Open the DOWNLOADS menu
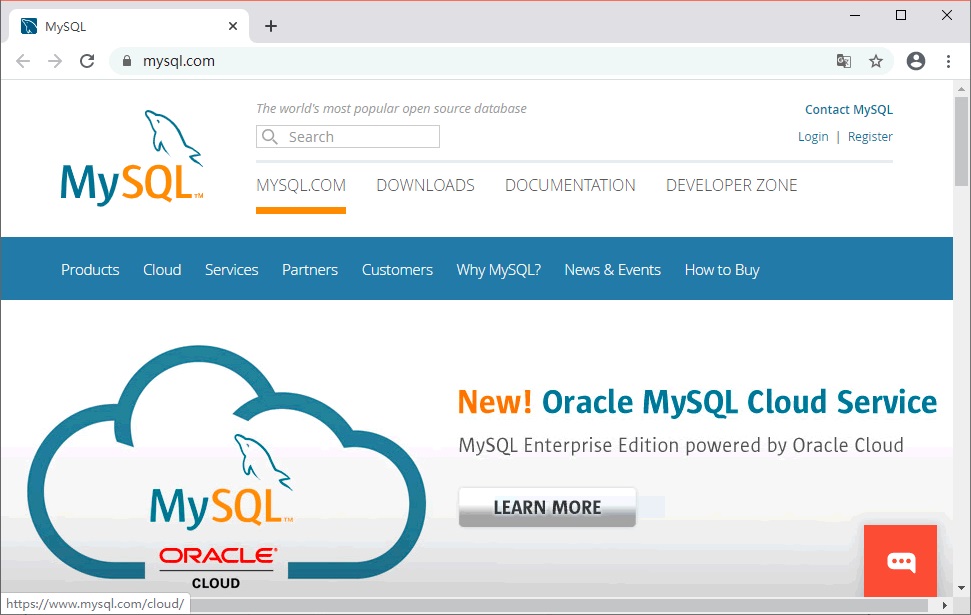 pyautogui.click(x=425, y=185)
